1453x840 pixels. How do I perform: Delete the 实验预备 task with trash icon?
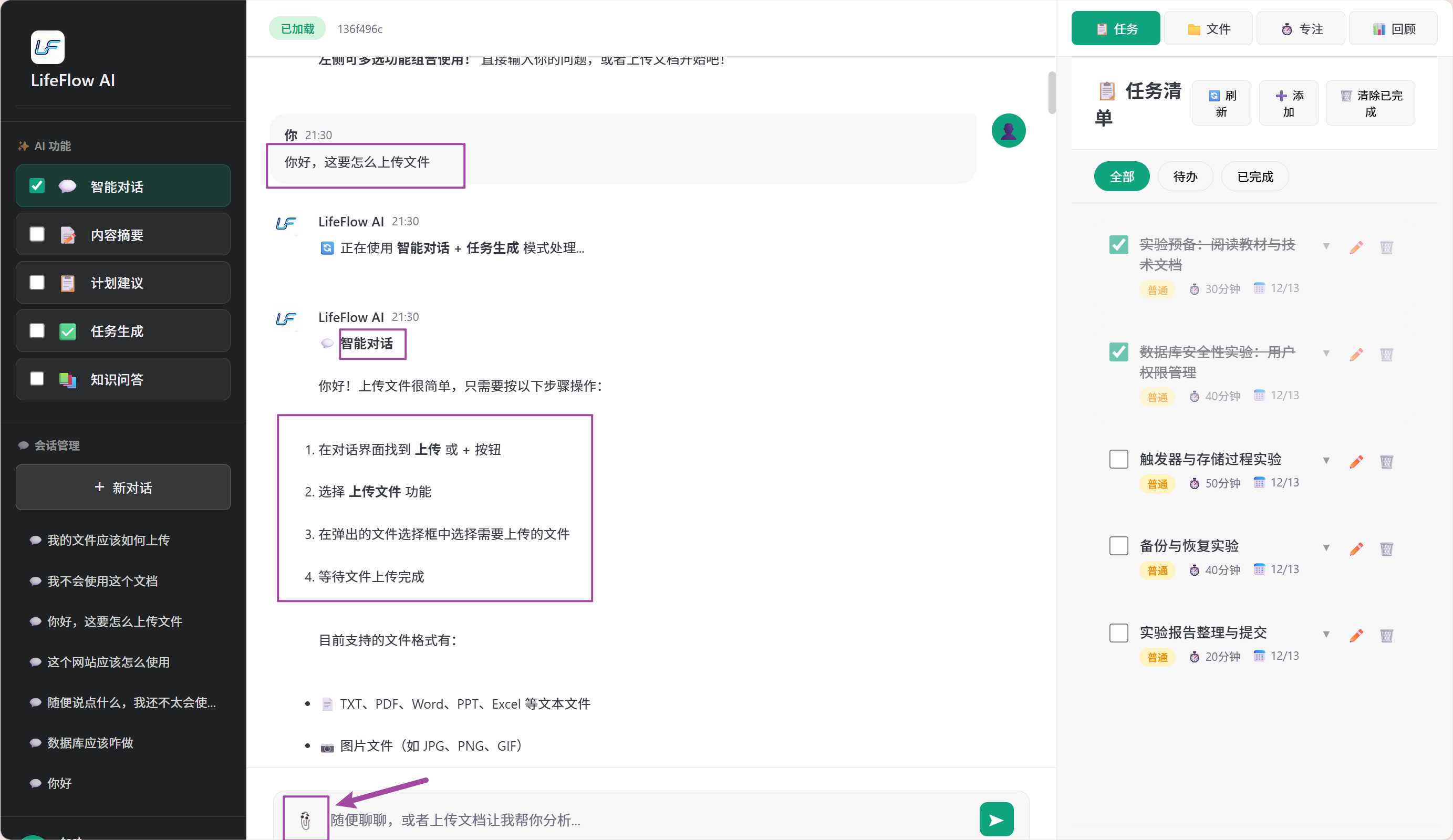(1386, 247)
